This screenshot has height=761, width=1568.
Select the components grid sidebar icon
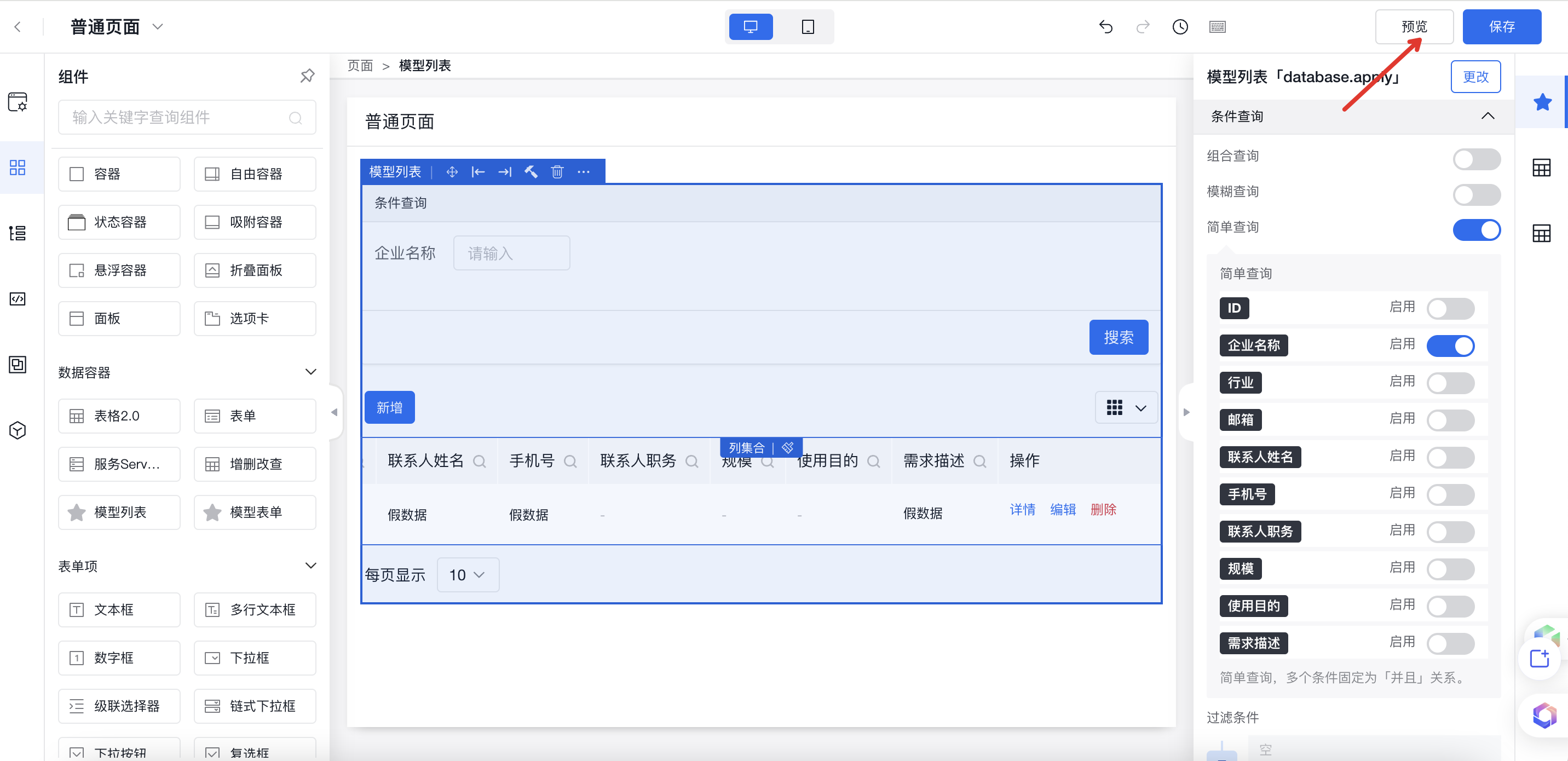click(x=18, y=168)
